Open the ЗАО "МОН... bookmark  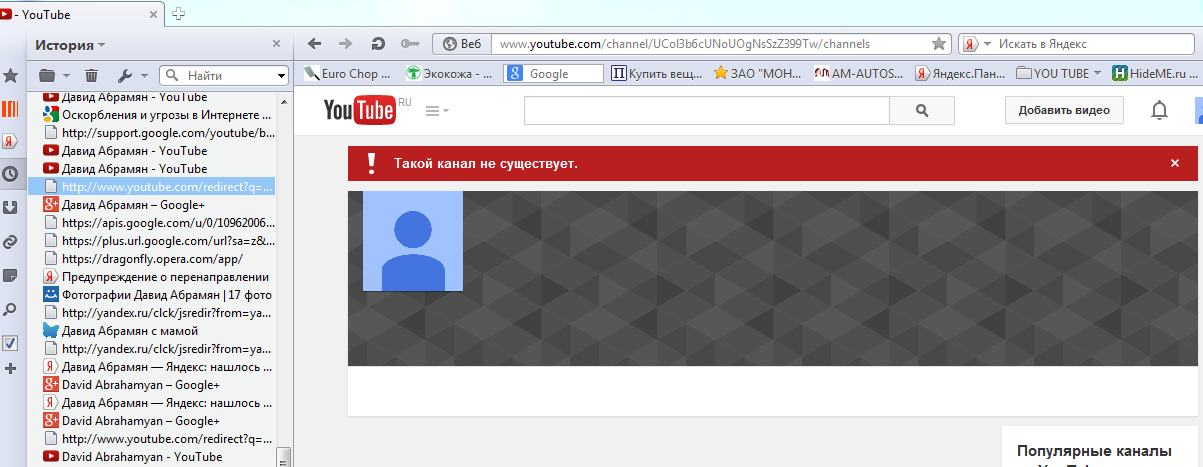(x=758, y=73)
